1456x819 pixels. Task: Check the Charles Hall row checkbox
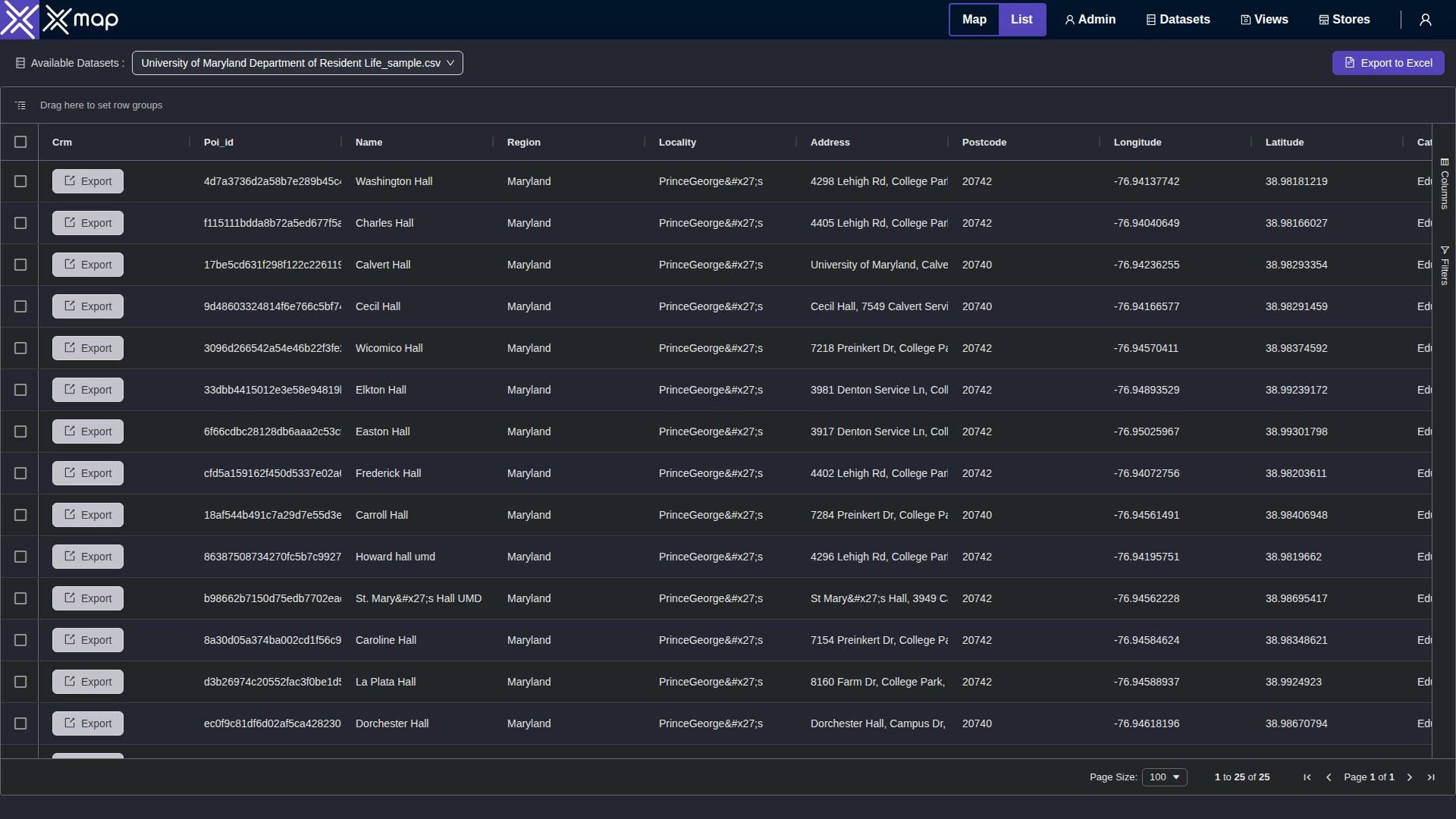tap(20, 223)
